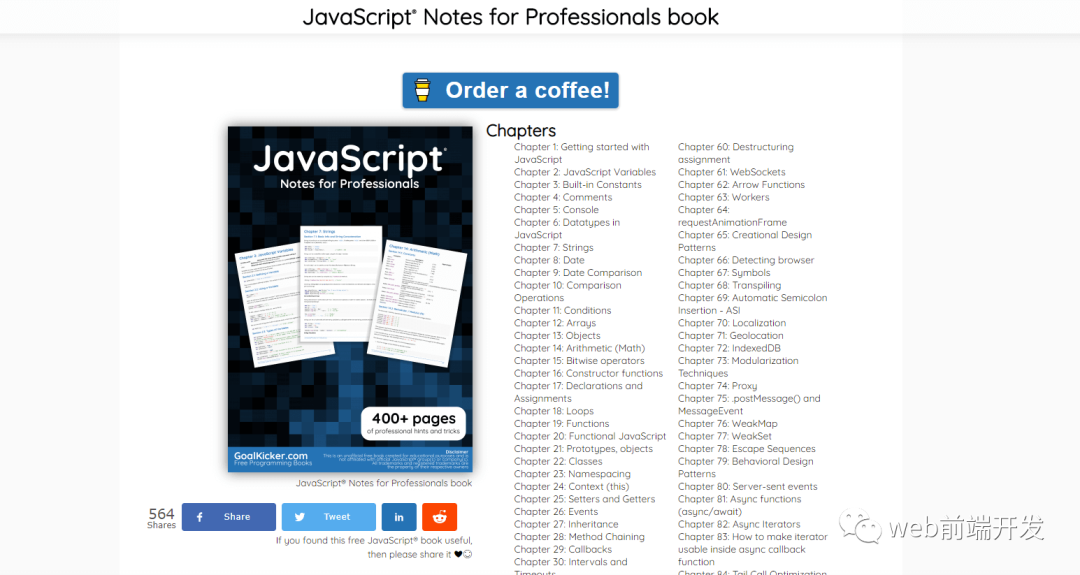Image resolution: width=1080 pixels, height=575 pixels.
Task: Select Chapter 82: Async Iterators
Action: pyautogui.click(x=739, y=524)
